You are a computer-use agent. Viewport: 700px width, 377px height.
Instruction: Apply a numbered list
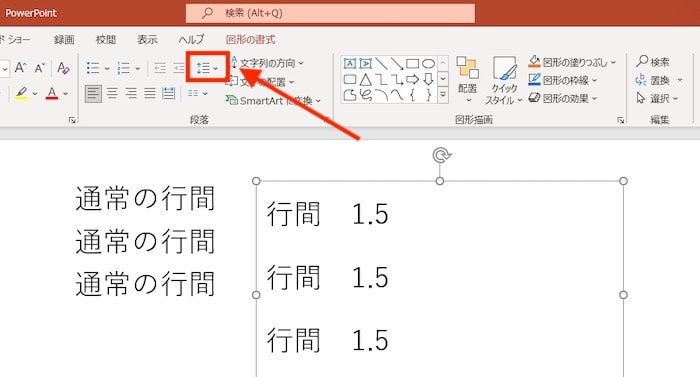click(123, 68)
